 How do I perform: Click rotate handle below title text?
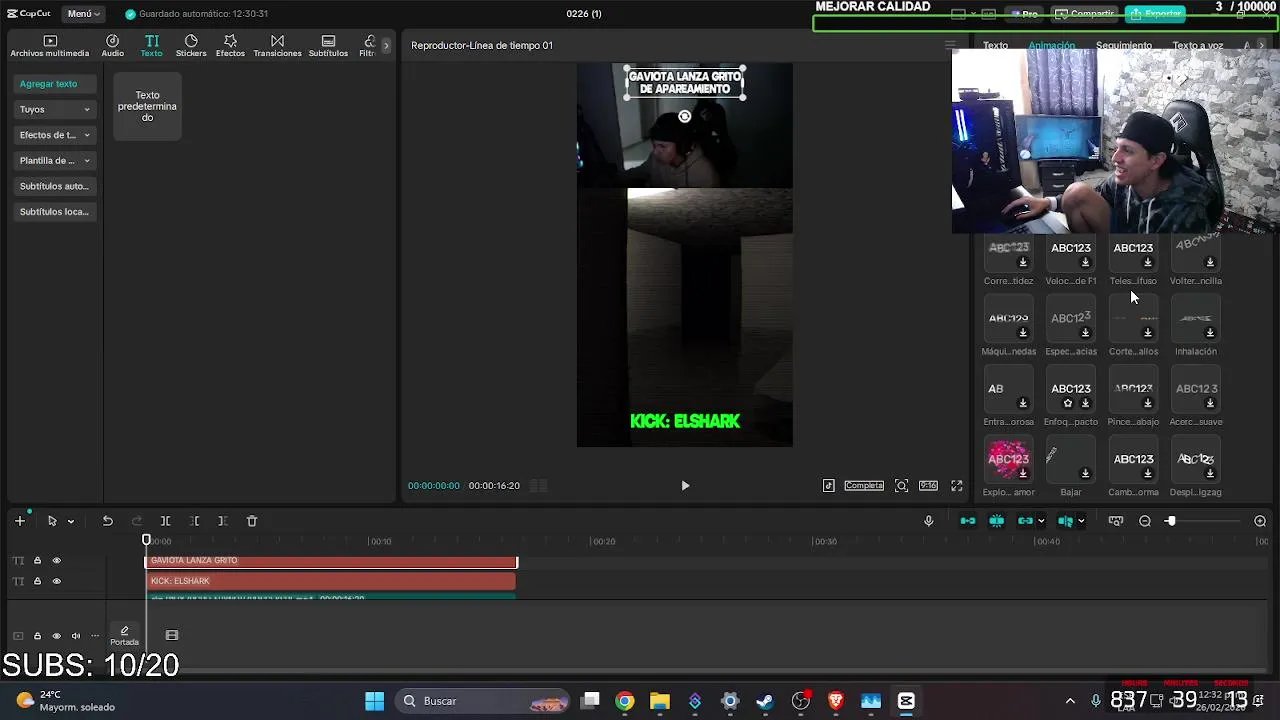[x=685, y=116]
